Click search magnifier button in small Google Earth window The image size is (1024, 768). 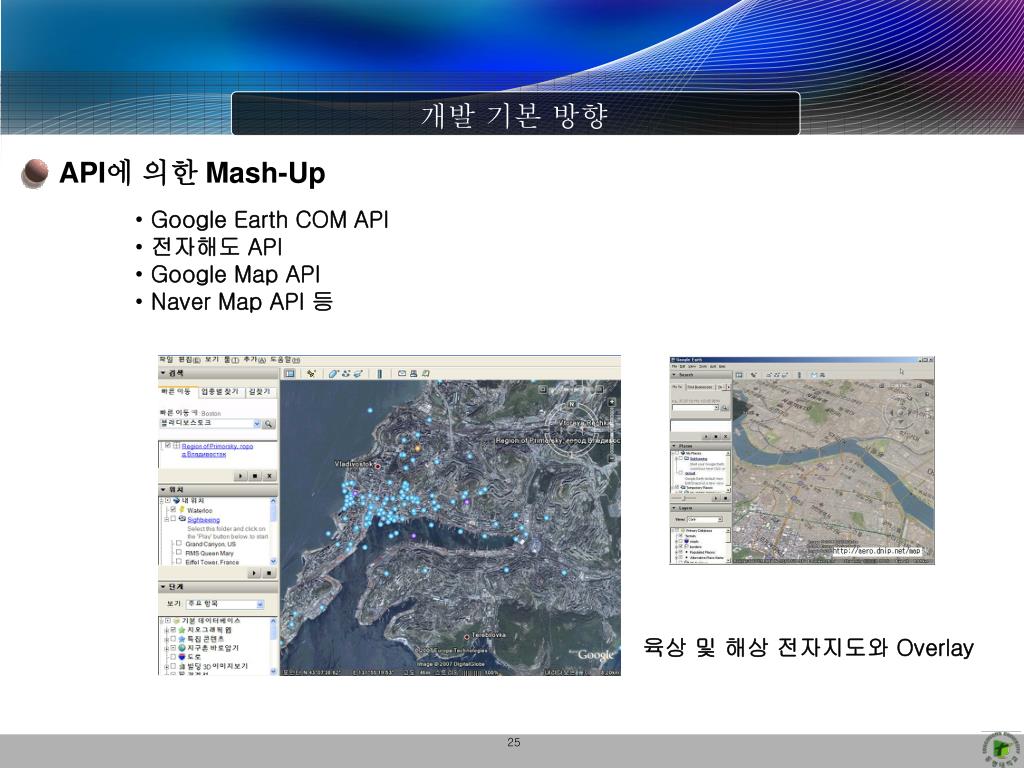click(x=724, y=408)
